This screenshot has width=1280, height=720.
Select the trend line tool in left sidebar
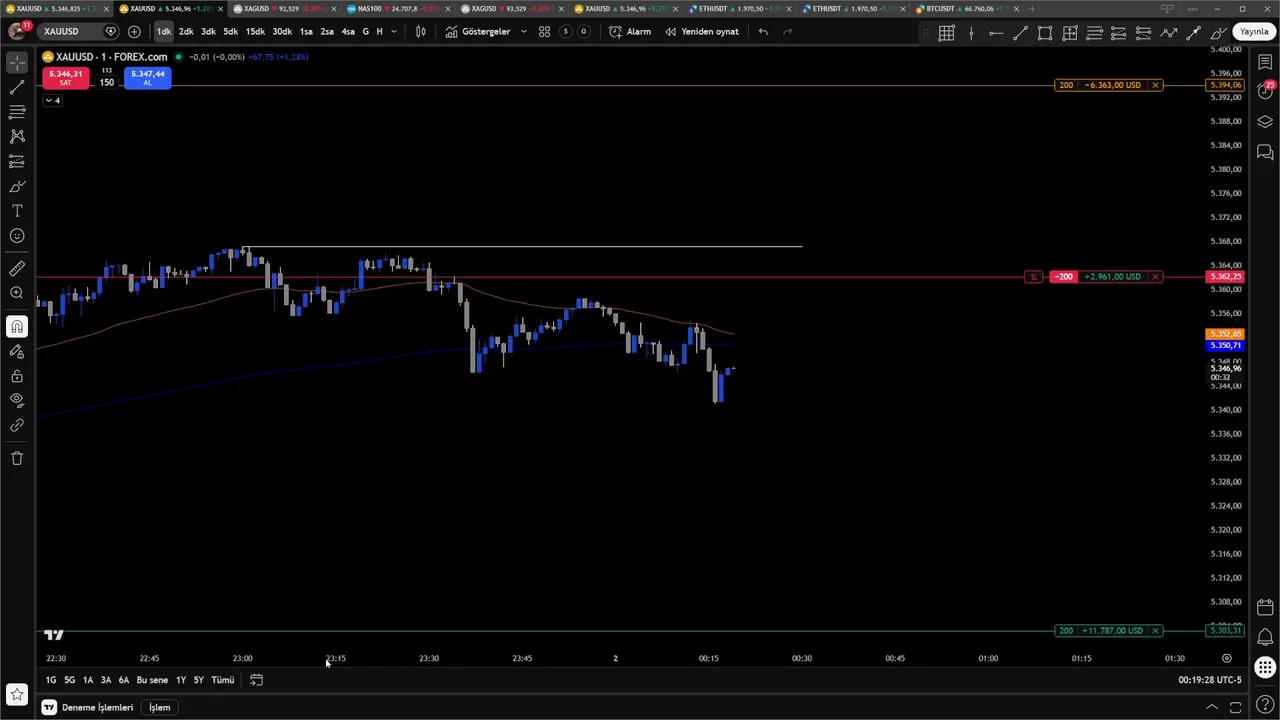(17, 88)
